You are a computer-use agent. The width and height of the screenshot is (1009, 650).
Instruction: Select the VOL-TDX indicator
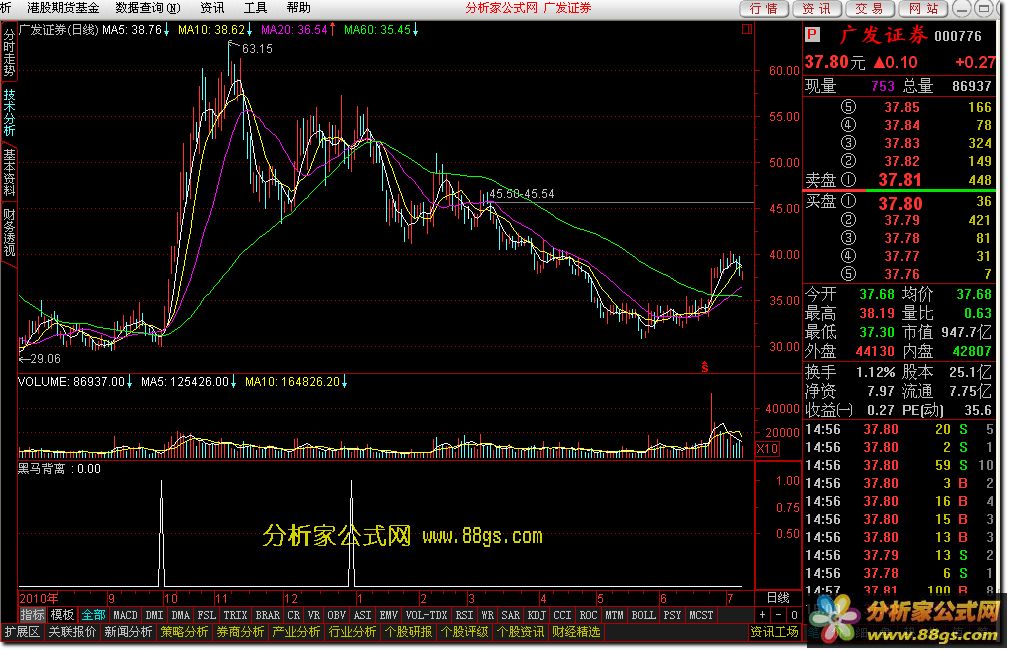427,615
